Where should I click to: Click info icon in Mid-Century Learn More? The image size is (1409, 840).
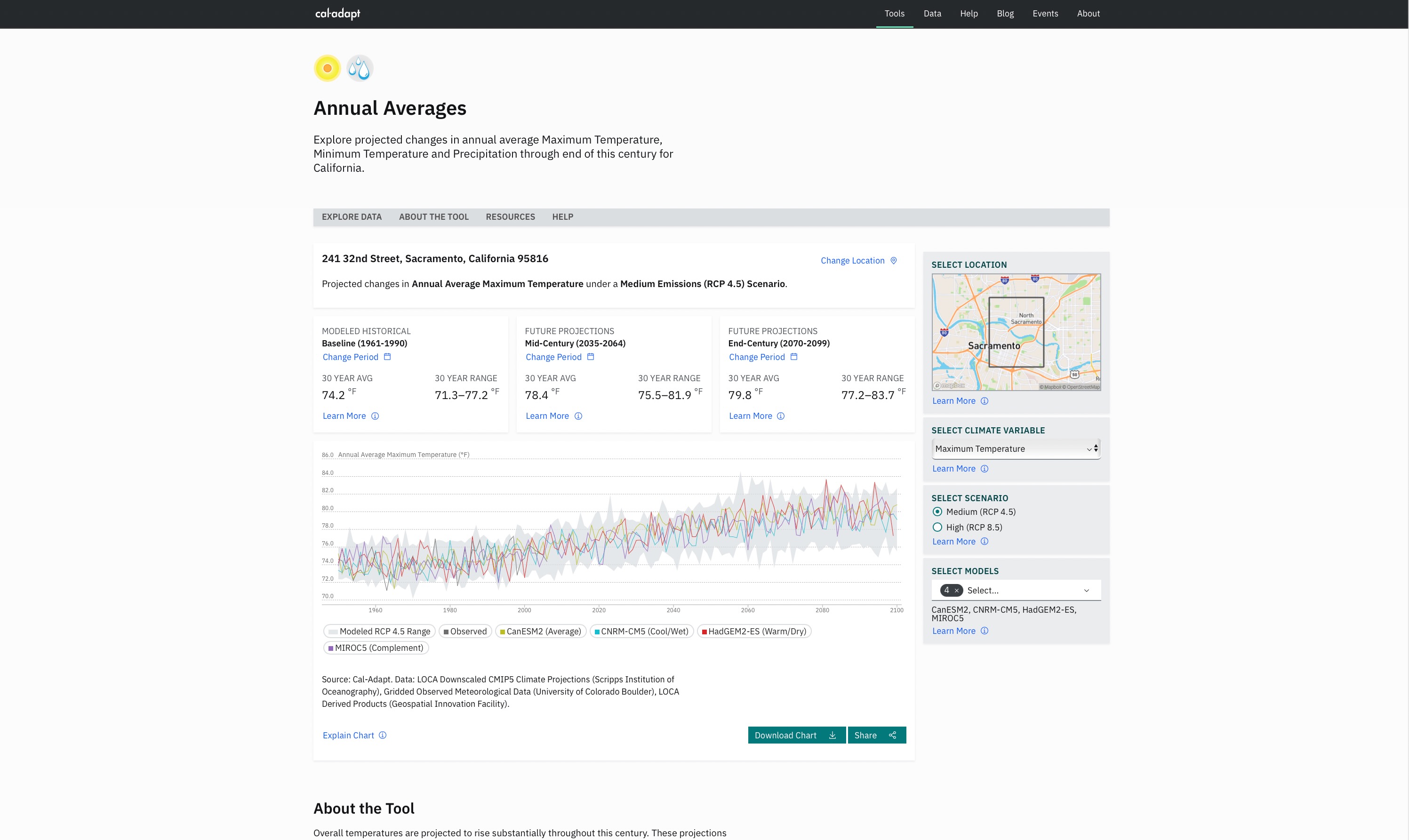click(x=578, y=416)
